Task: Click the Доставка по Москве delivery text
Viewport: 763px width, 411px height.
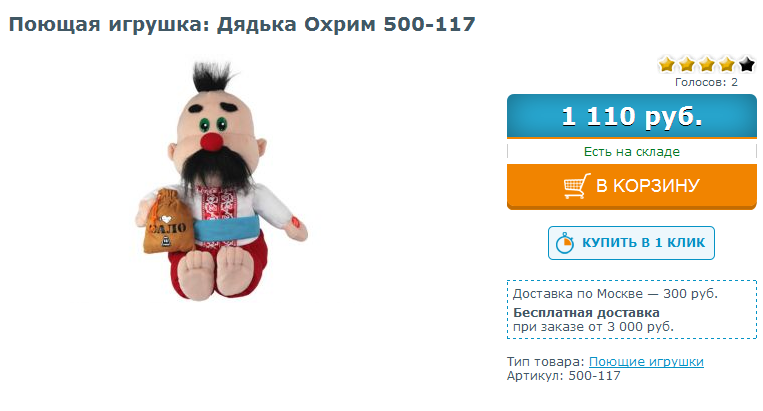Action: point(615,294)
